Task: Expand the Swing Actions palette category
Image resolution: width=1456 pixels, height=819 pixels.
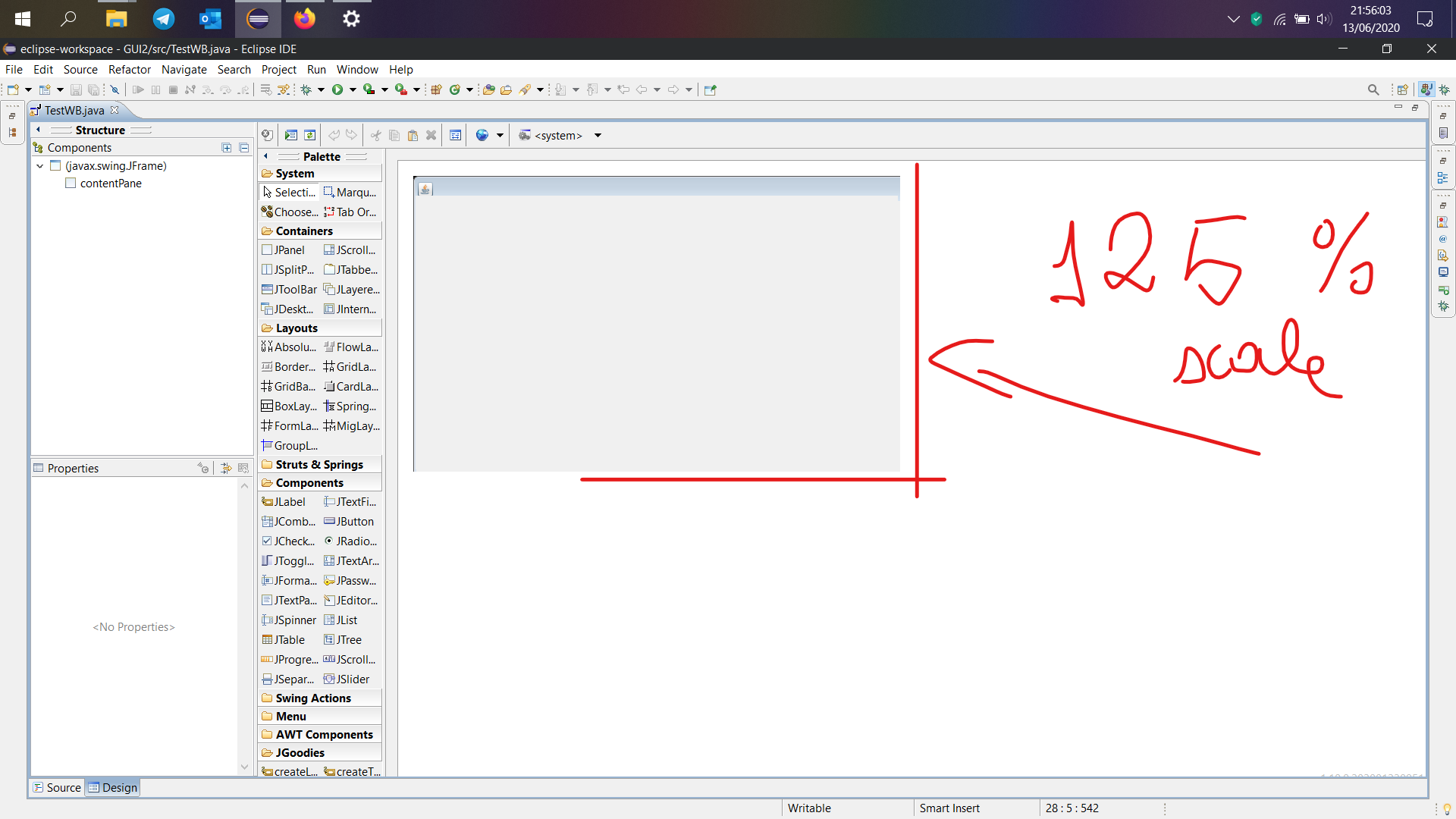Action: click(320, 698)
